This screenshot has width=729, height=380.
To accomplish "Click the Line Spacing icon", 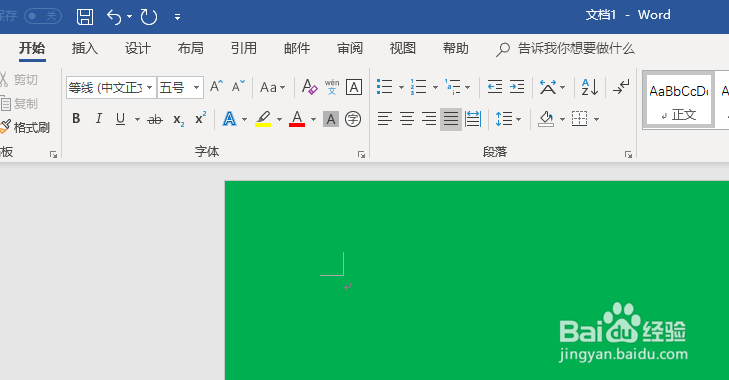I will (504, 119).
